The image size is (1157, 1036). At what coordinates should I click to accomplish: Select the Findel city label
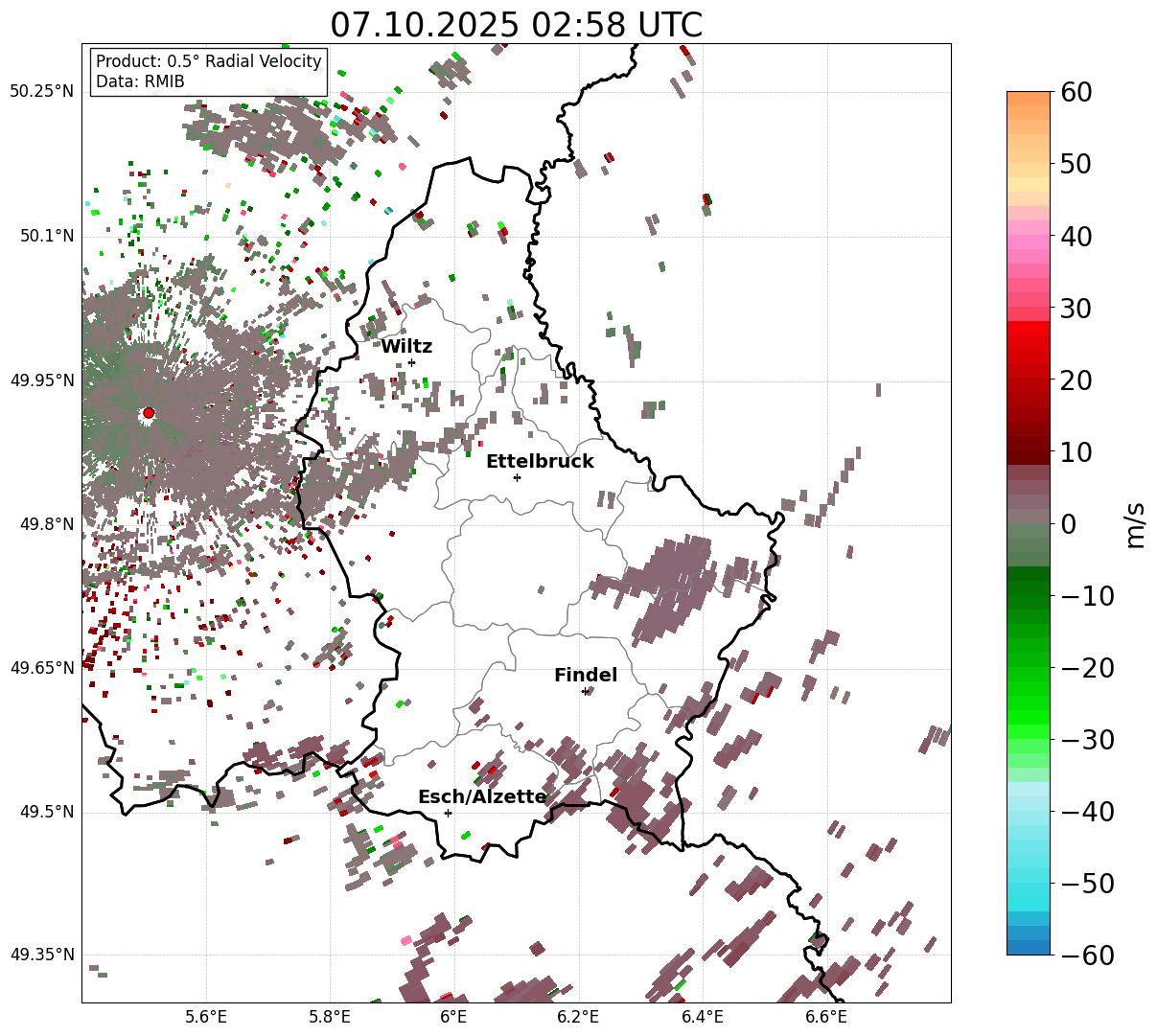tap(586, 676)
